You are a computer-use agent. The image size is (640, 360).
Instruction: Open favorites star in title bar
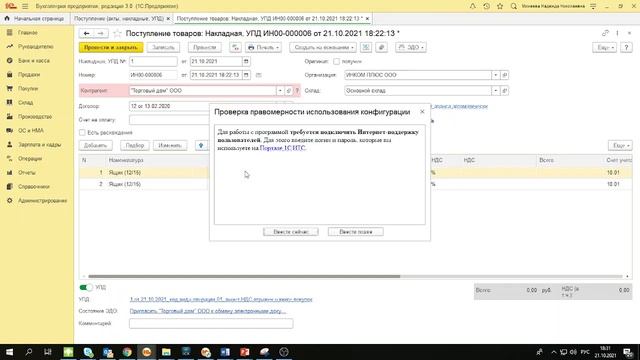[500, 6]
